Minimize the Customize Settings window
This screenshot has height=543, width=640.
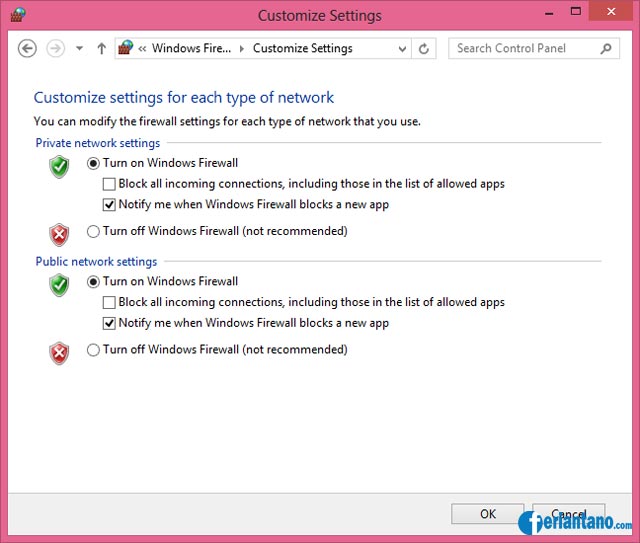[549, 13]
